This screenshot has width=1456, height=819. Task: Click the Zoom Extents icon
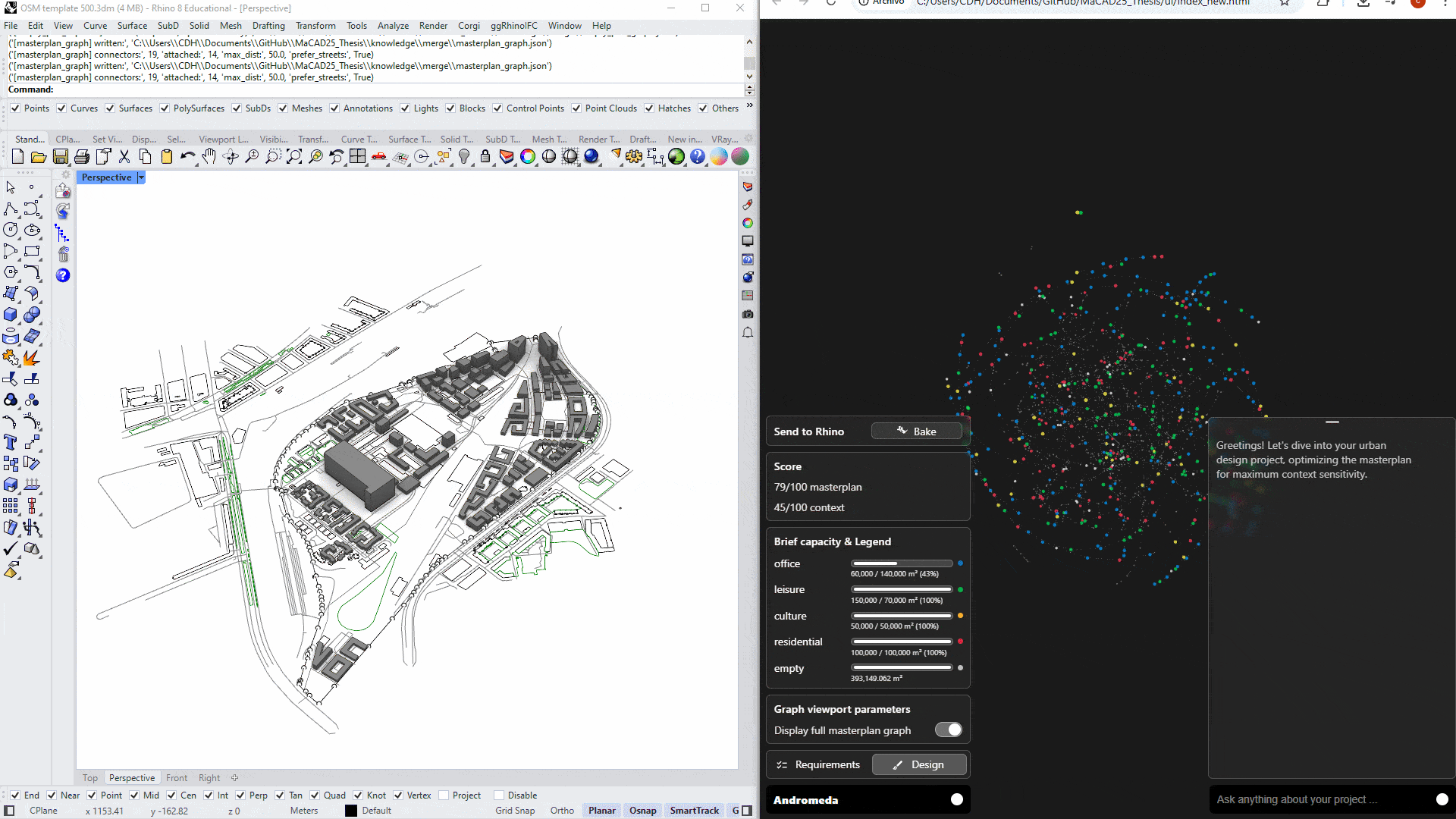294,157
